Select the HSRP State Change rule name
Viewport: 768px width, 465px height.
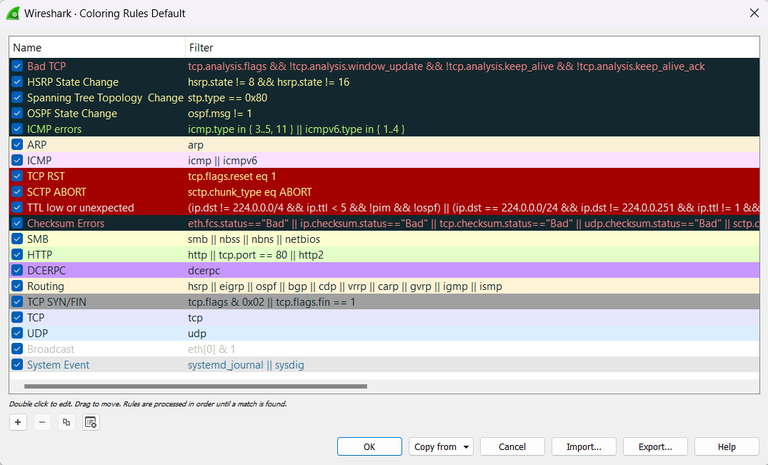click(x=72, y=82)
